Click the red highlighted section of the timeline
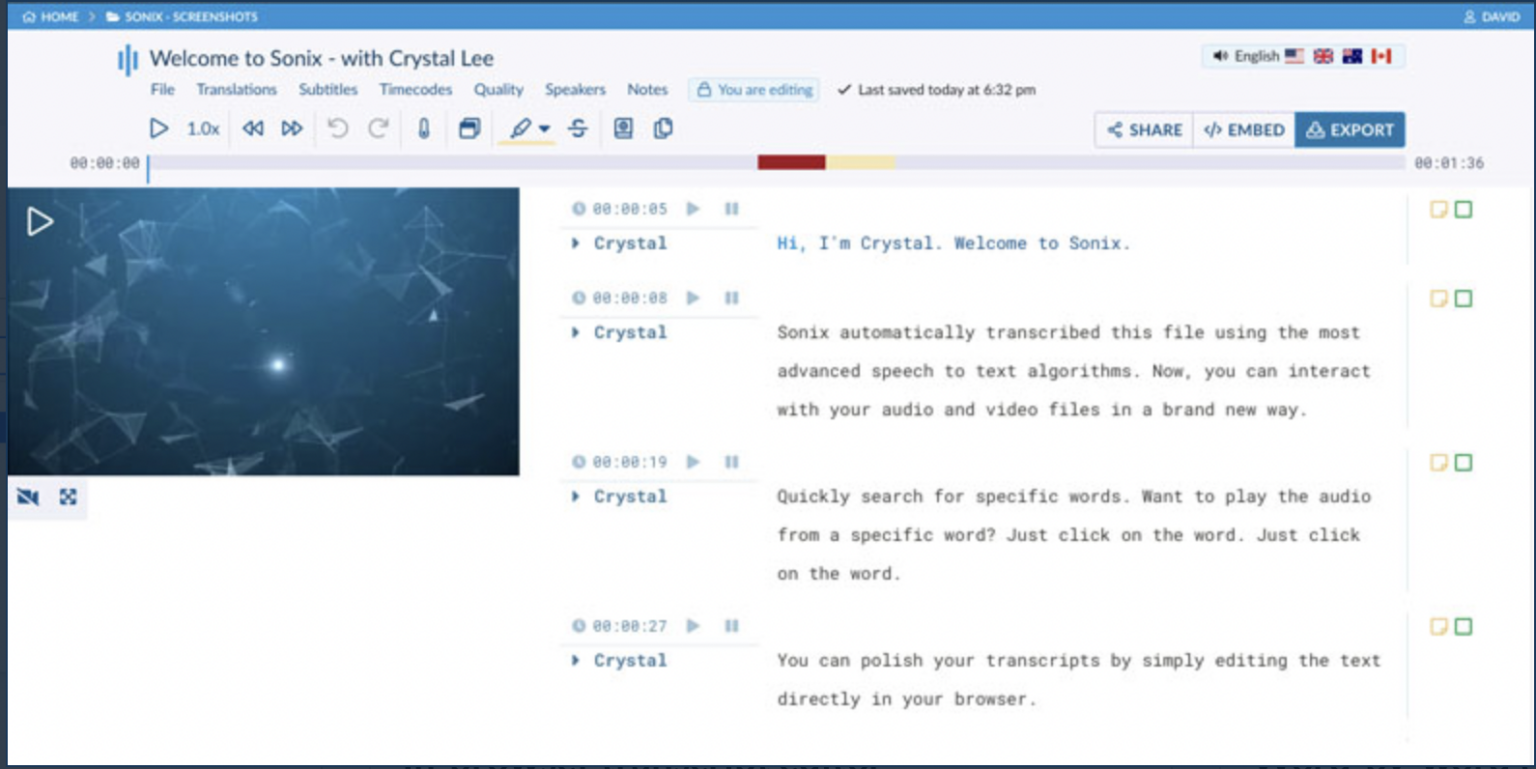The height and width of the screenshot is (769, 1536). pyautogui.click(x=790, y=160)
